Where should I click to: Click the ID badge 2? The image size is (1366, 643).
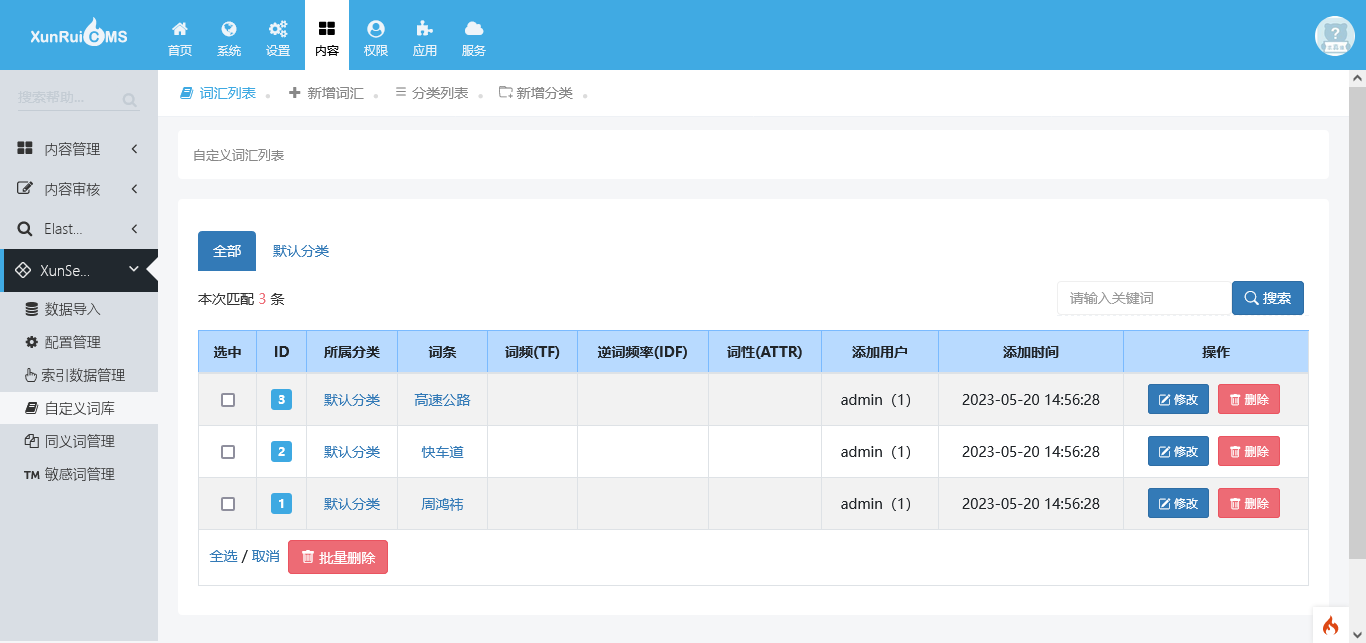(x=282, y=451)
